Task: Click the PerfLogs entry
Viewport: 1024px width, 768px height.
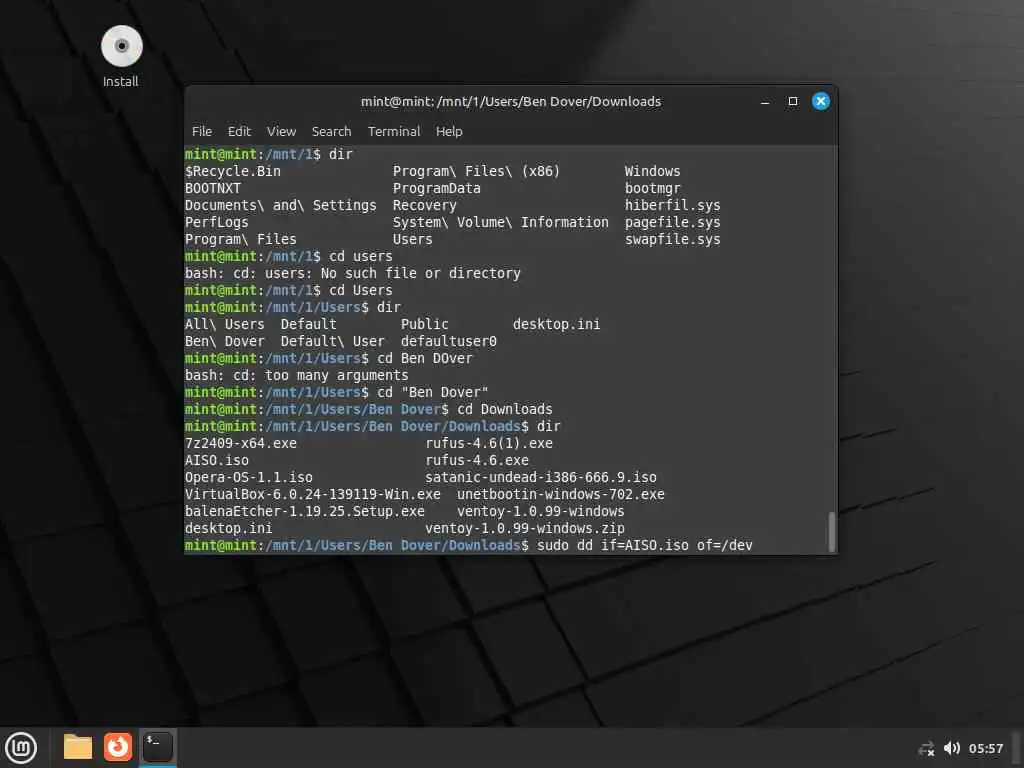Action: tap(217, 222)
